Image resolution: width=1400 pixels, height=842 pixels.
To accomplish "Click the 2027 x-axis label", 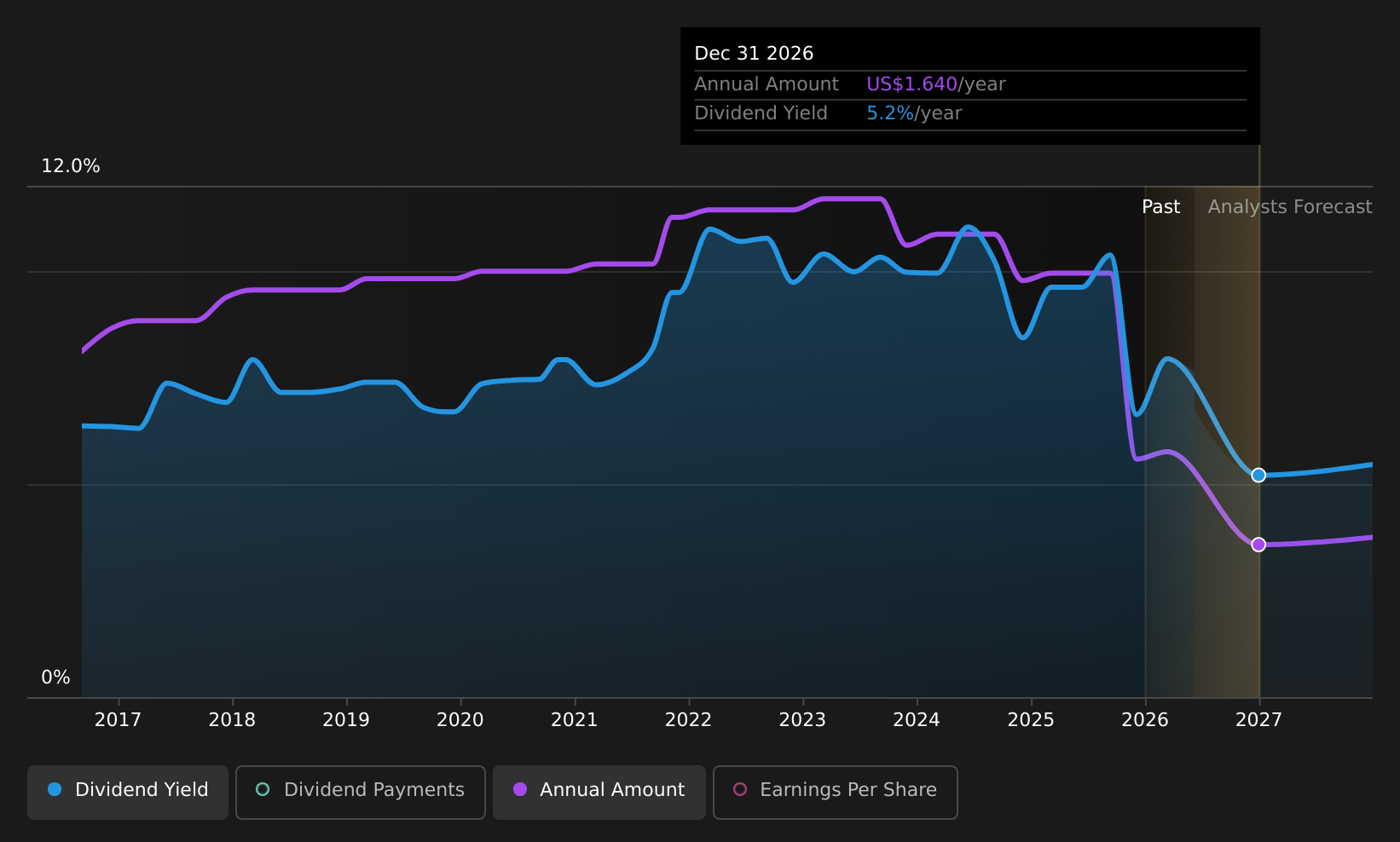I will click(1258, 720).
